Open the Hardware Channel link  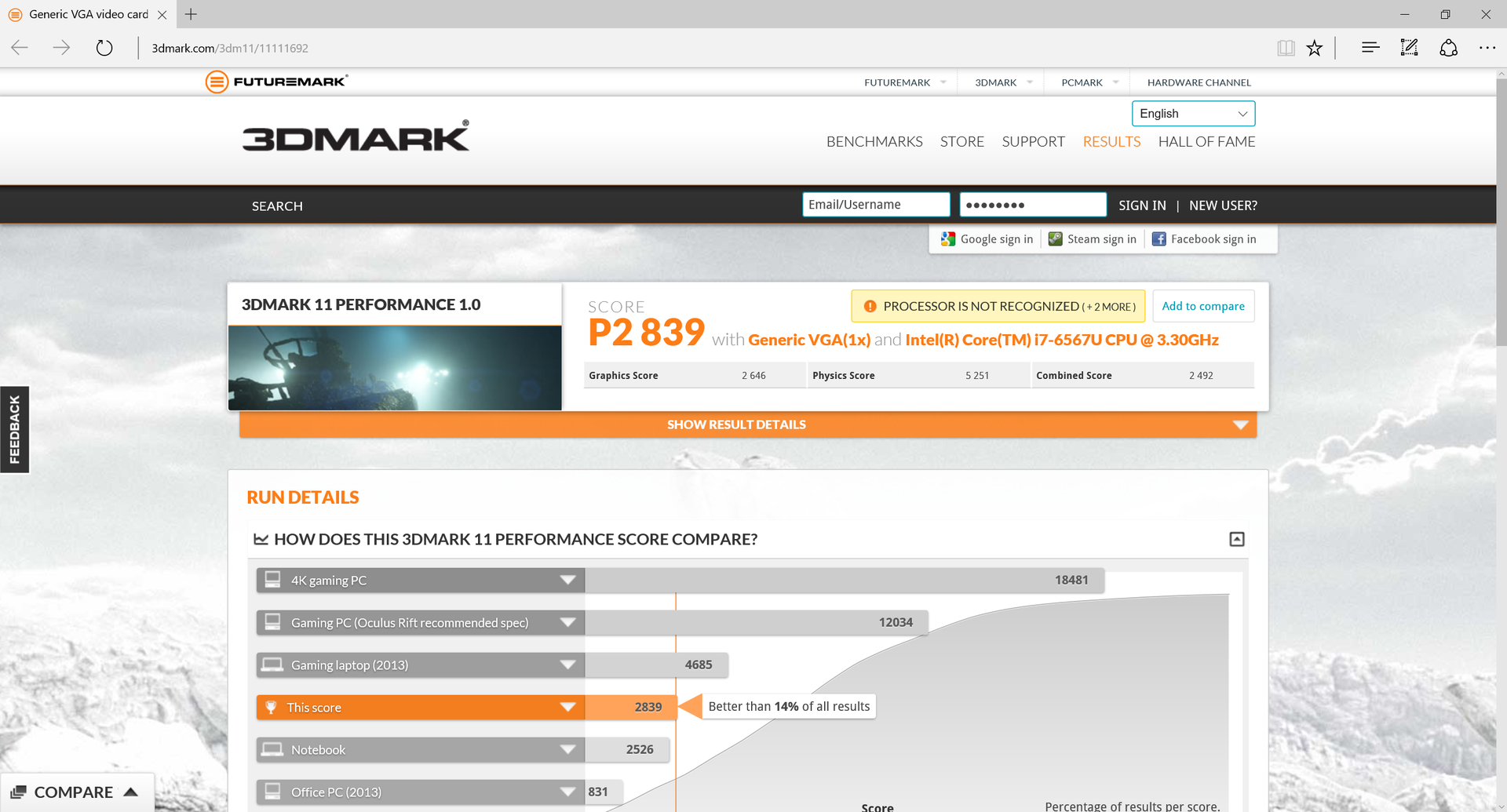(1199, 82)
